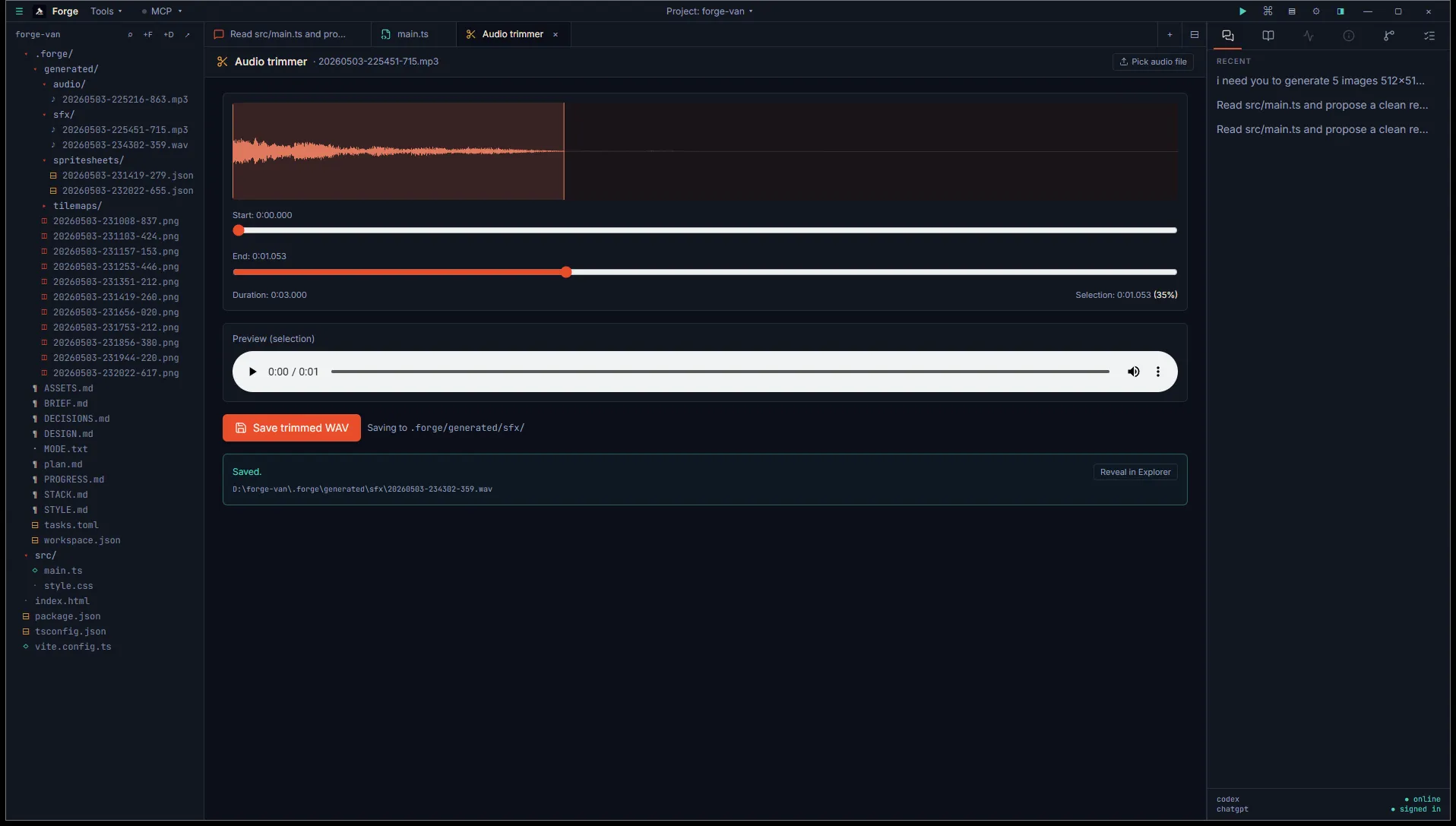Screen dimensions: 1456x826
Task: Click the Forge logo icon
Action: [40, 11]
